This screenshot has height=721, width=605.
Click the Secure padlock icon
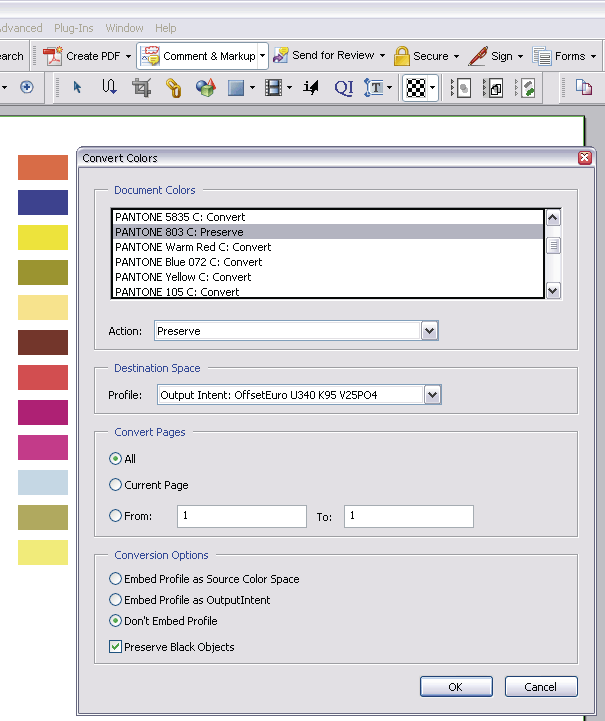pos(401,56)
